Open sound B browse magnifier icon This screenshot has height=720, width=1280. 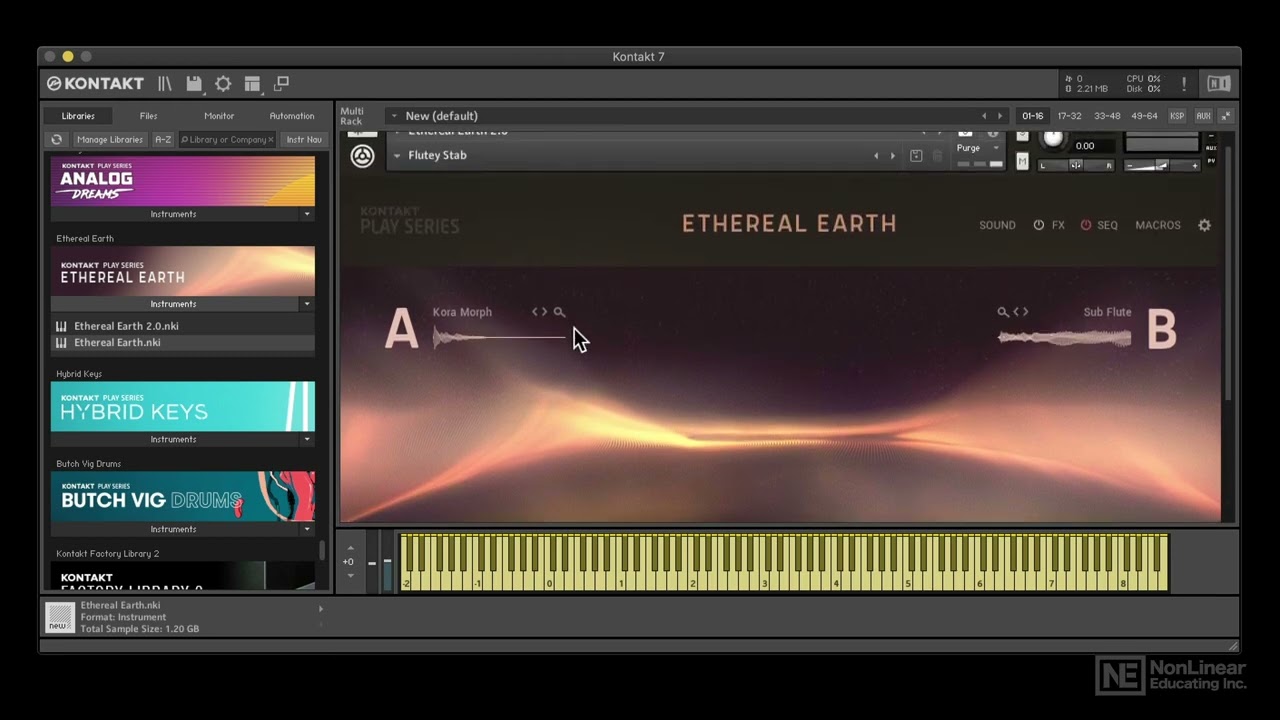point(1003,312)
